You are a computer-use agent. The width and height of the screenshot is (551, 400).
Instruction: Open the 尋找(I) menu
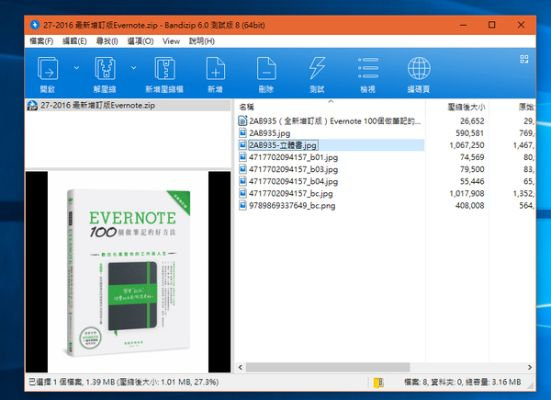coord(107,41)
